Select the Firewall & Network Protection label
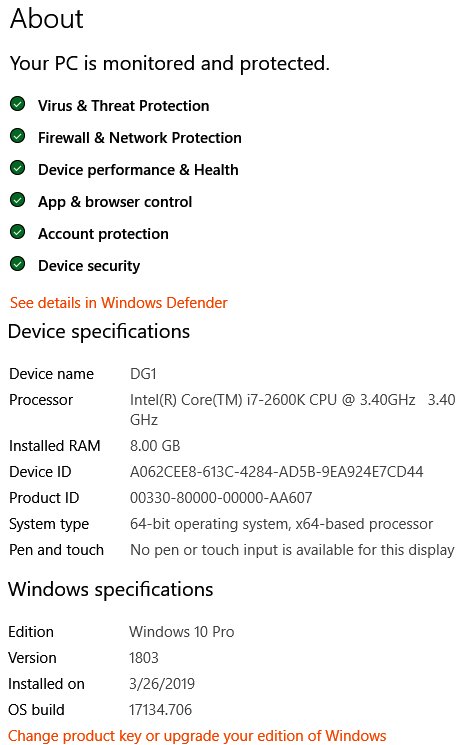The image size is (458, 745). pyautogui.click(x=140, y=138)
